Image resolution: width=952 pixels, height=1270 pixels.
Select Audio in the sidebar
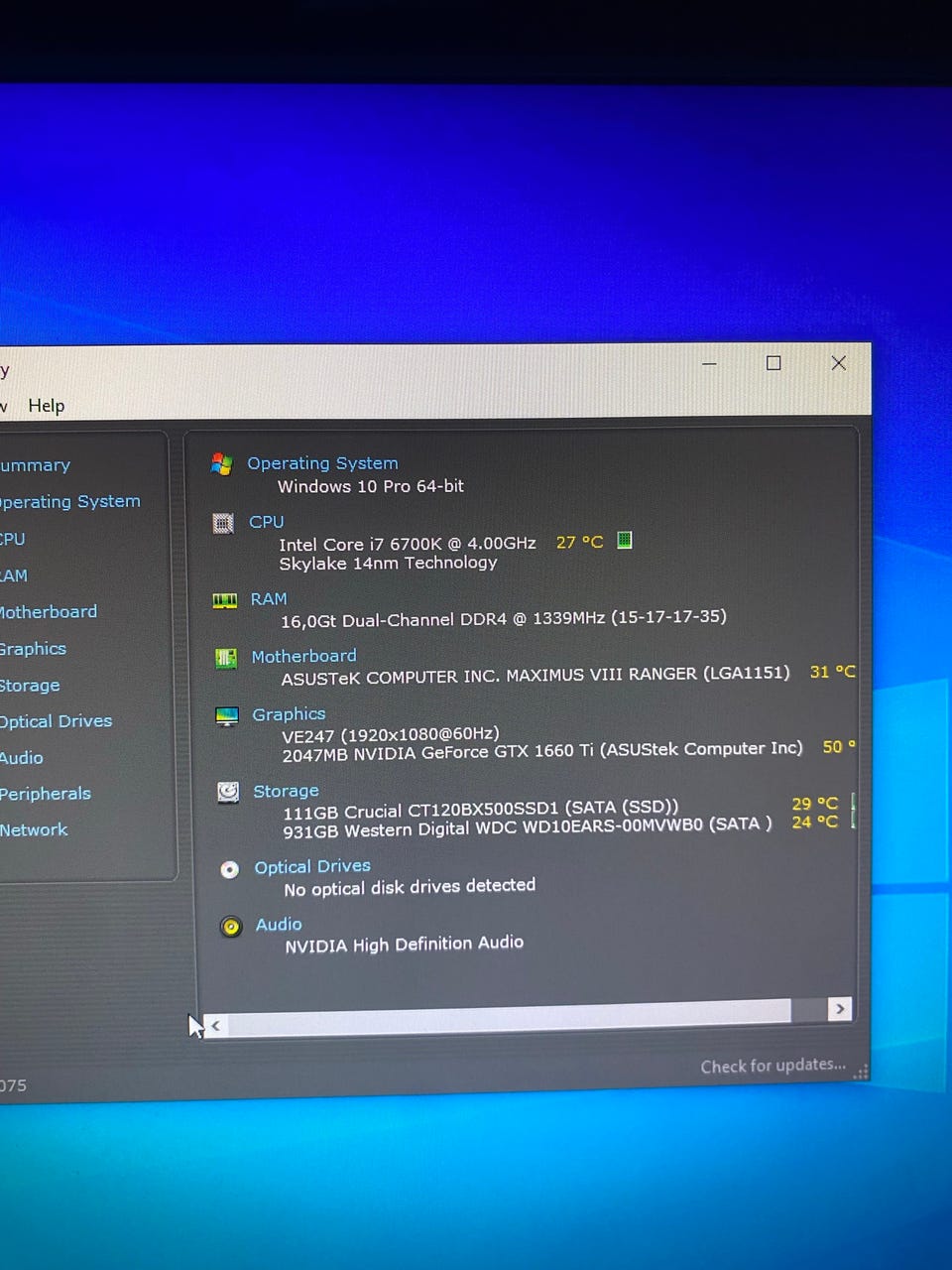coord(22,758)
